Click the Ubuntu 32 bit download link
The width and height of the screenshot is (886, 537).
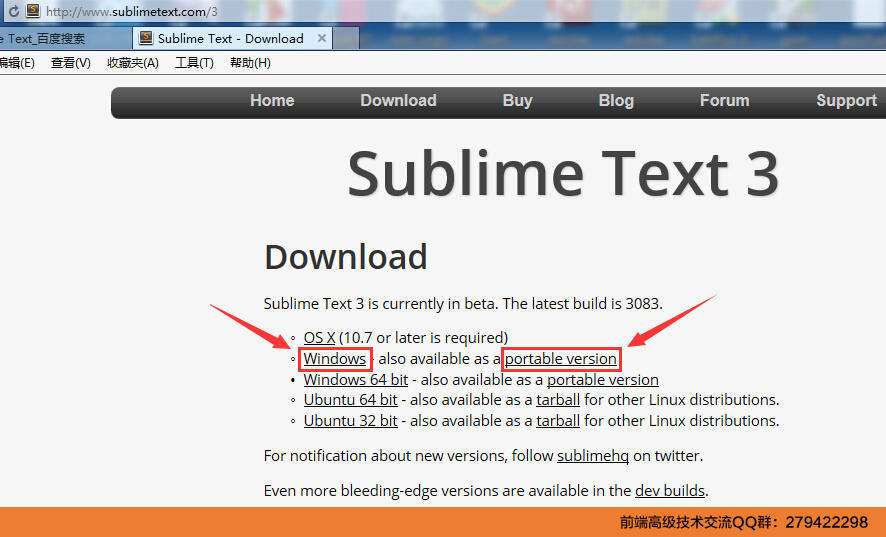(350, 421)
